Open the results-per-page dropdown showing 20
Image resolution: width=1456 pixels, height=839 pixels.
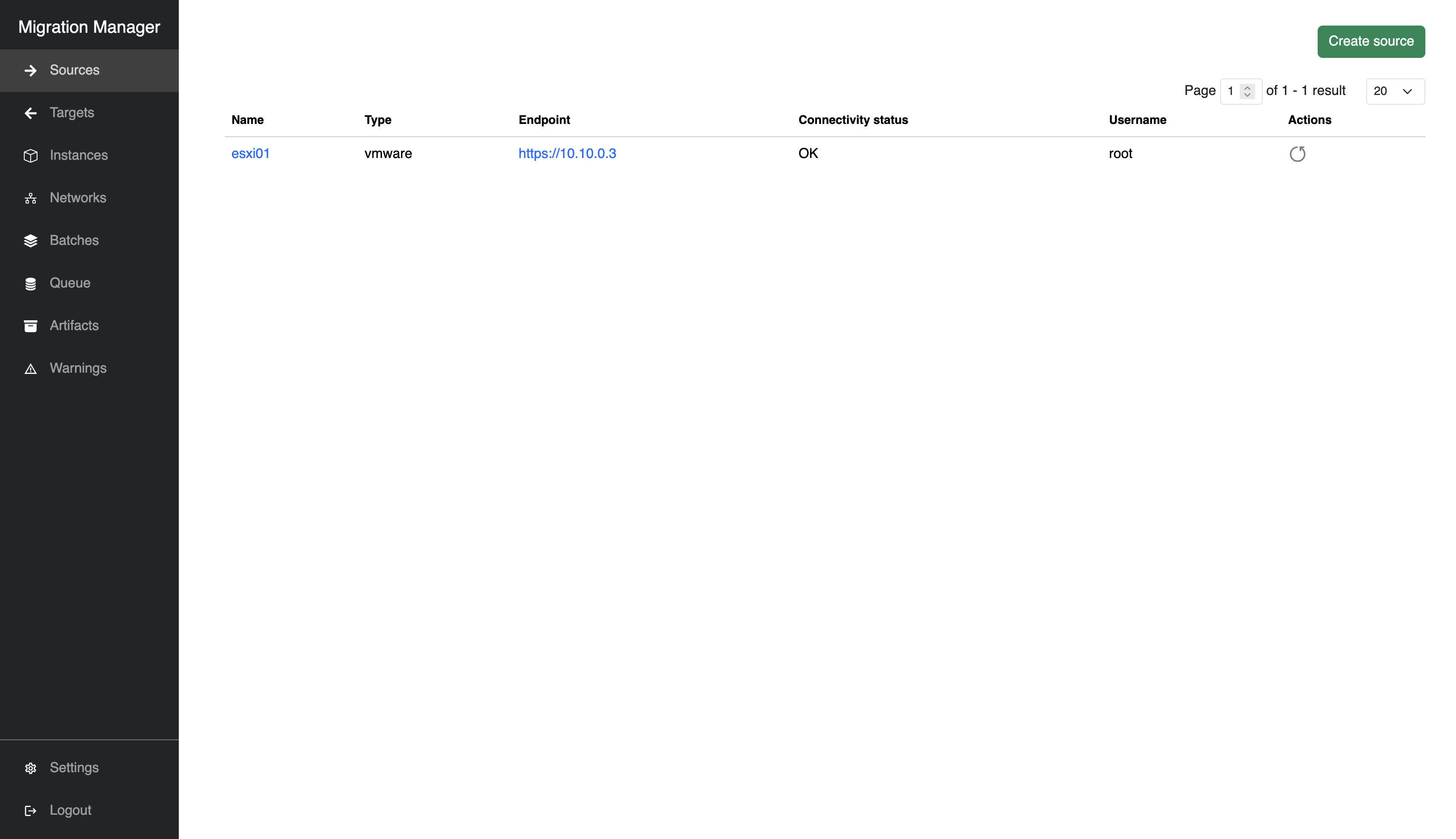(x=1395, y=91)
